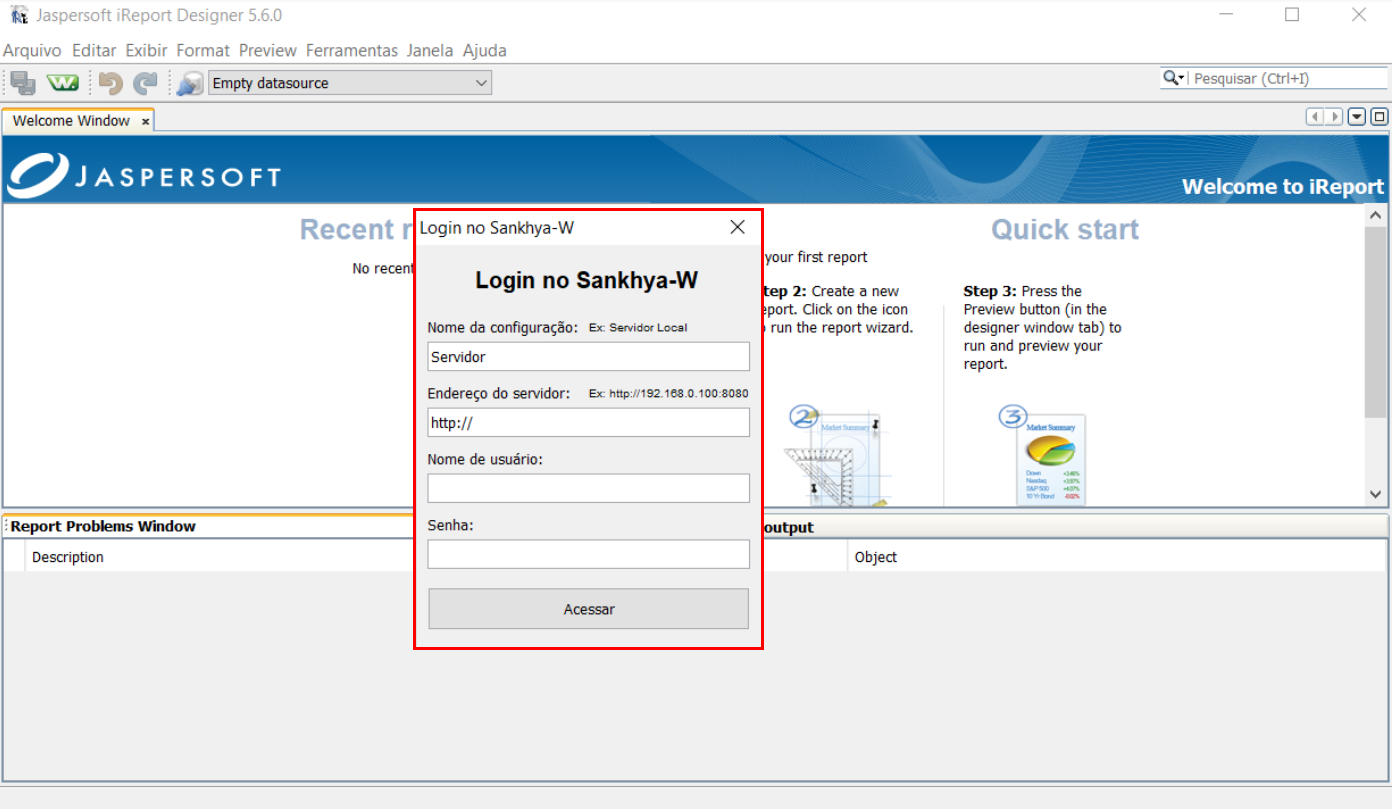Click the search magnifier icon dropdown
The image size is (1393, 809).
1173,78
